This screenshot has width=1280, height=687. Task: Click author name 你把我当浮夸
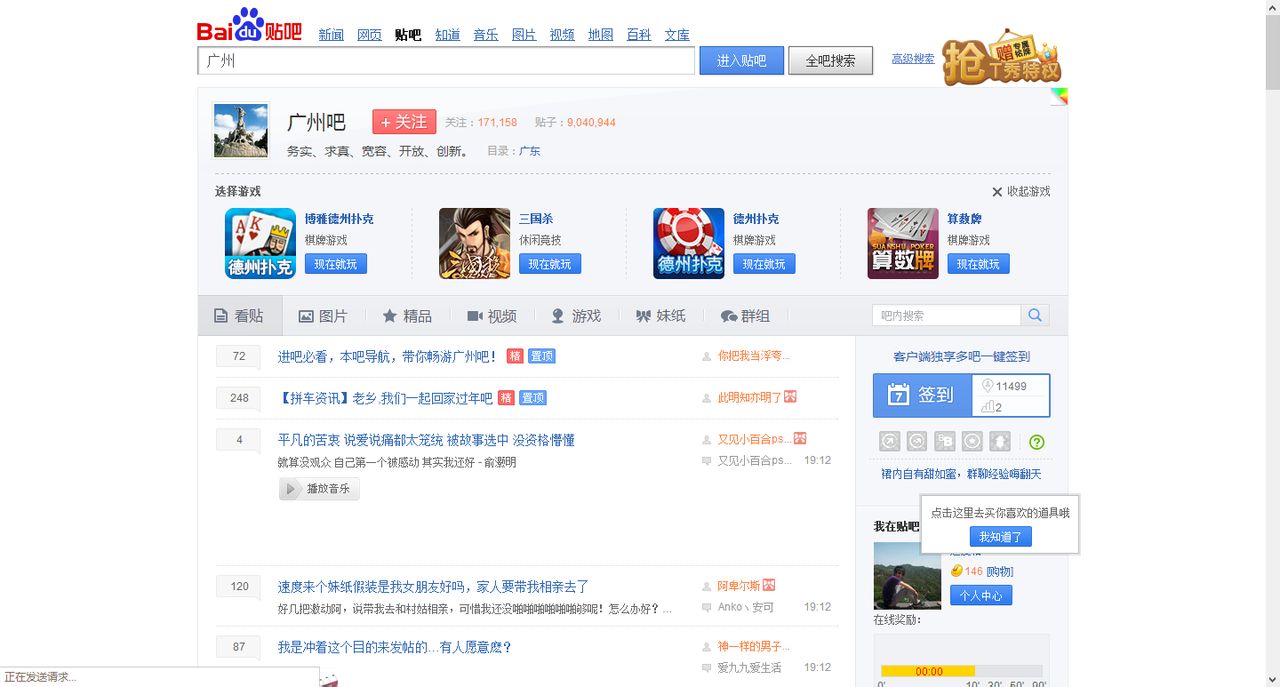click(x=754, y=356)
